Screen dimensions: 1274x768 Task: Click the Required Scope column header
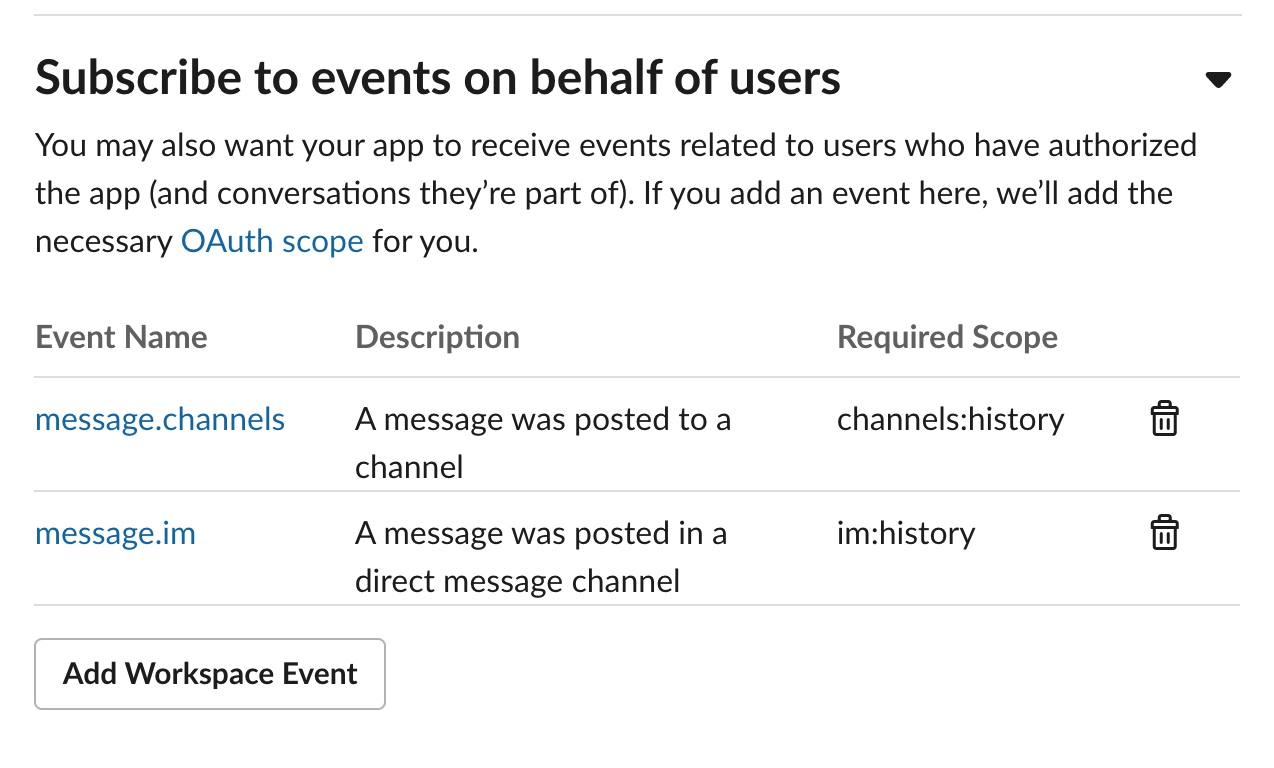pos(947,337)
